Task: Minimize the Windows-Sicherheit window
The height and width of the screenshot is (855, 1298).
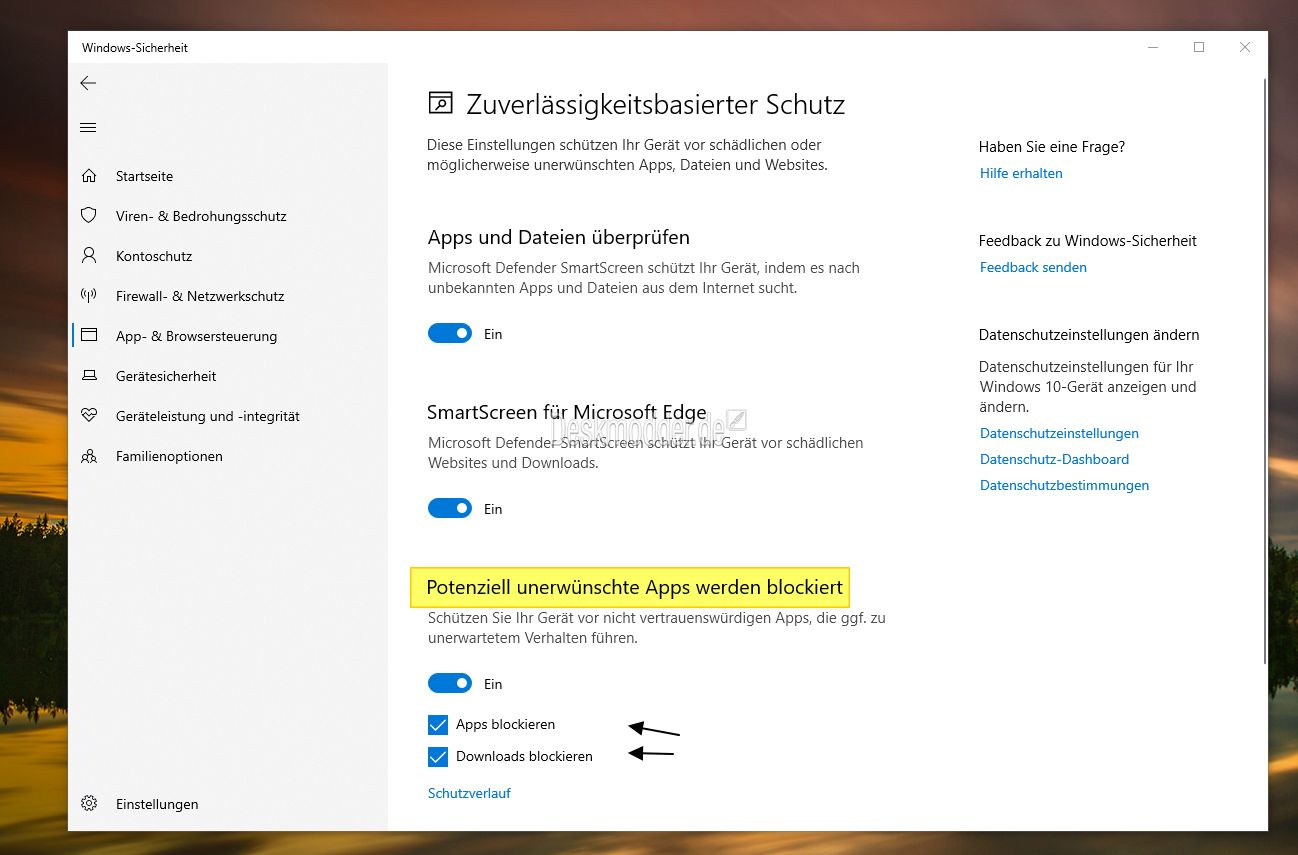Action: (1152, 47)
